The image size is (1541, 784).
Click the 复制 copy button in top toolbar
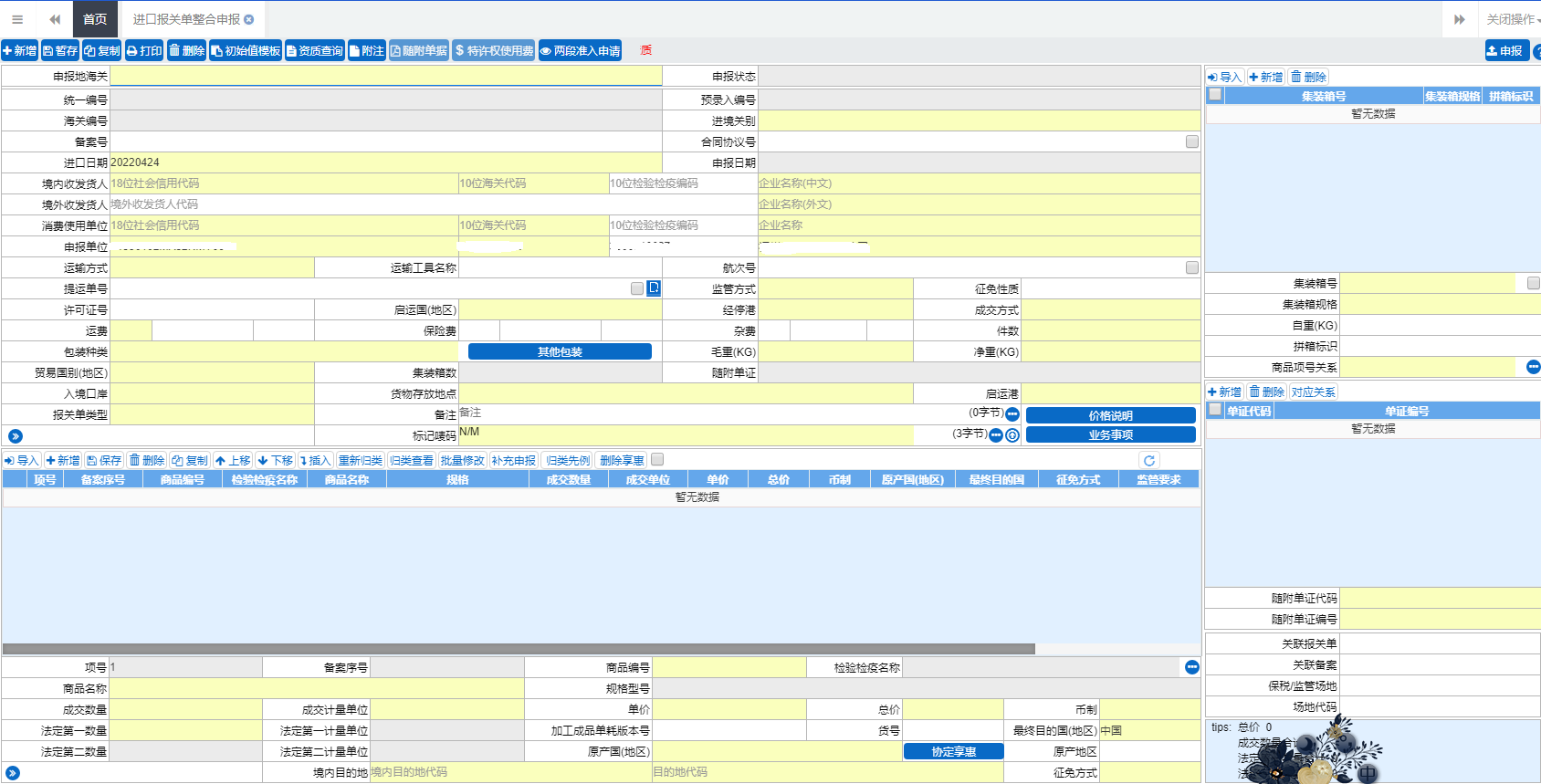tap(102, 51)
